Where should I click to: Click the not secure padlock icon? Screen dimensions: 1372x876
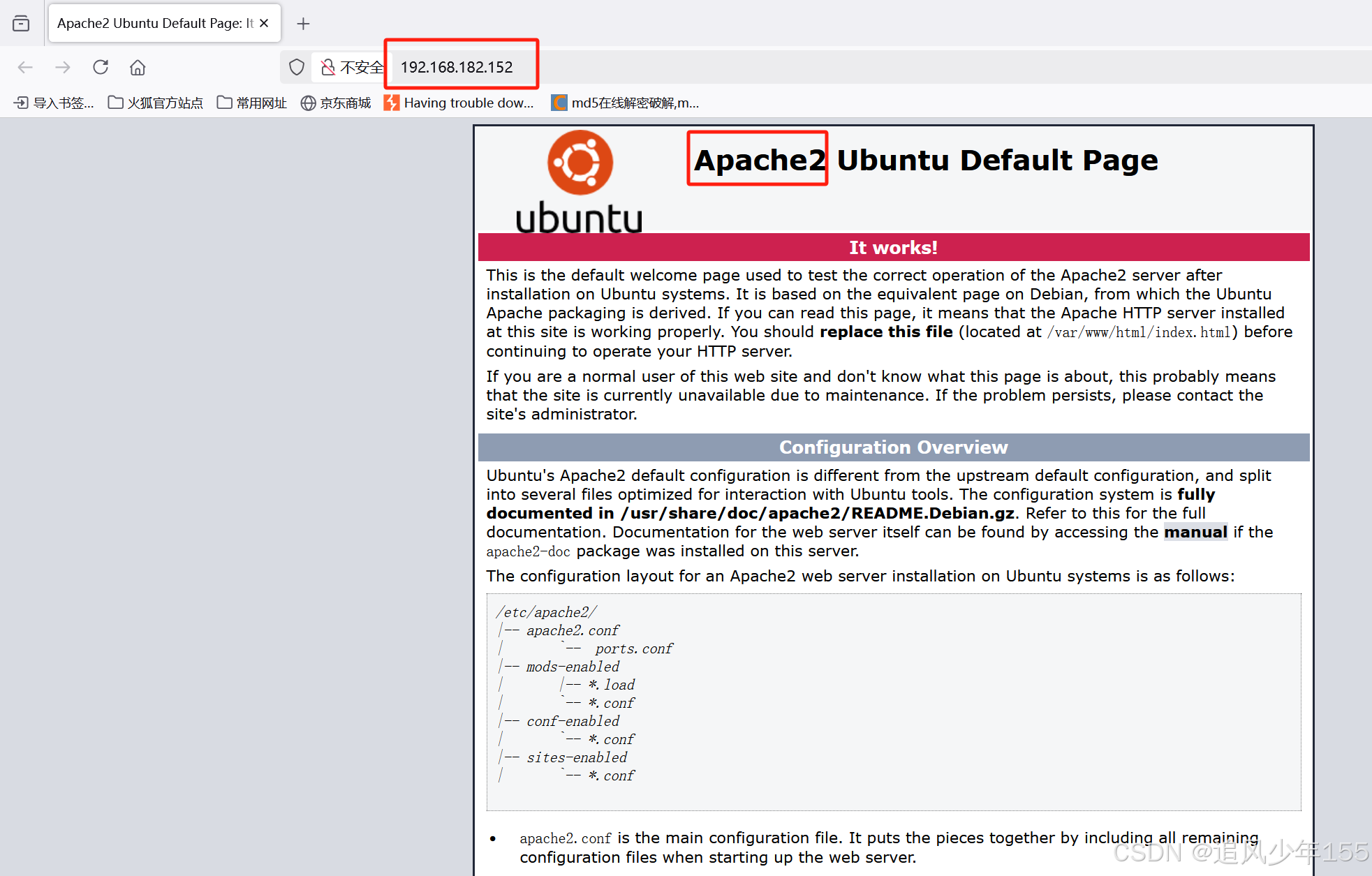327,67
